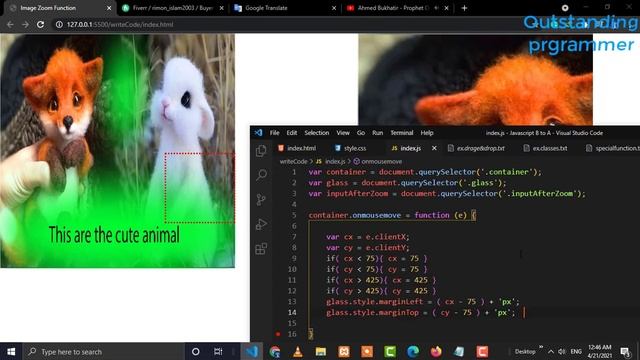Go forward in the Chrome browser
Image resolution: width=640 pixels, height=360 pixels.
tap(25, 24)
